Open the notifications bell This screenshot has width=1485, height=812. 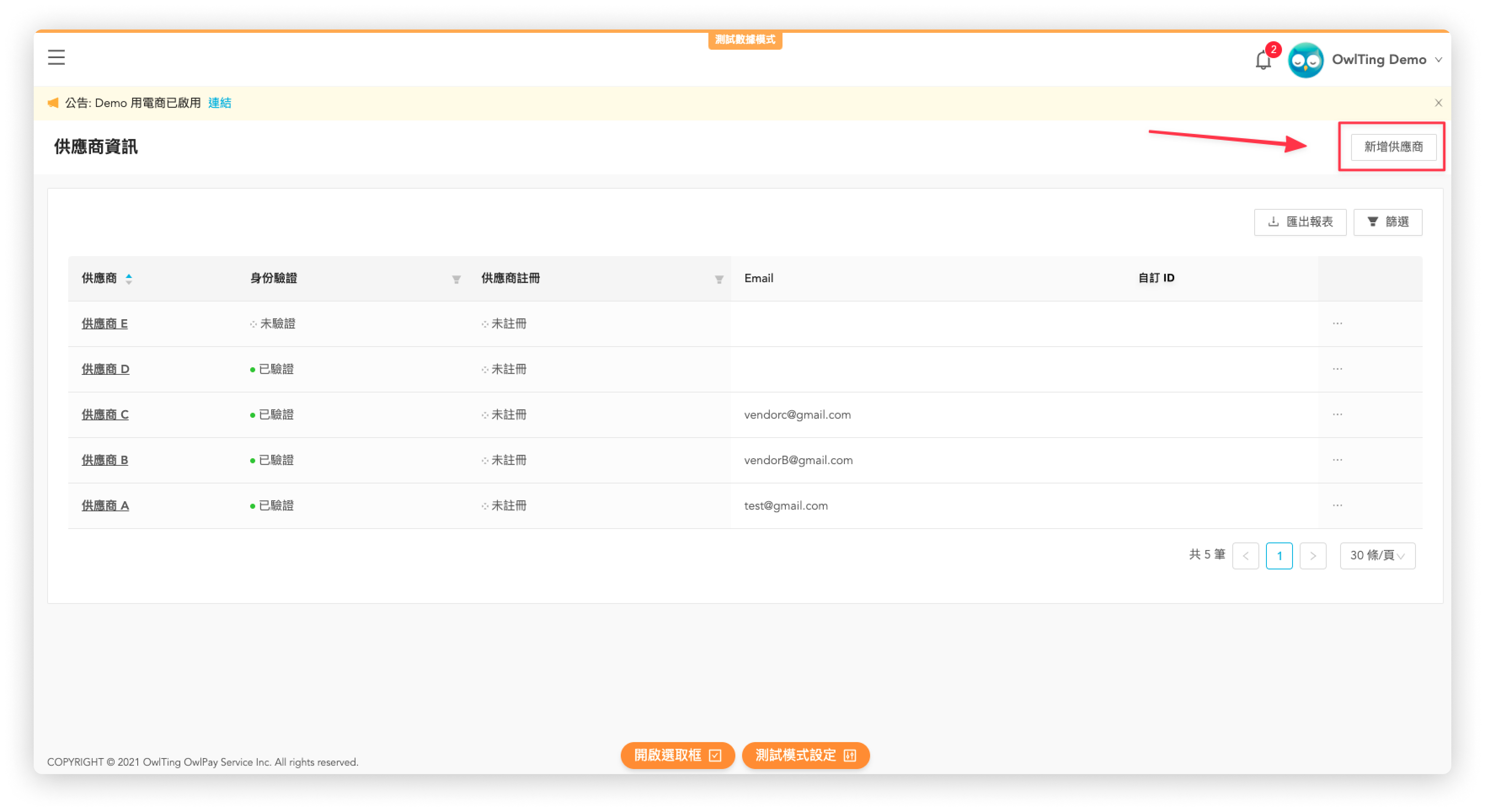pos(1263,60)
